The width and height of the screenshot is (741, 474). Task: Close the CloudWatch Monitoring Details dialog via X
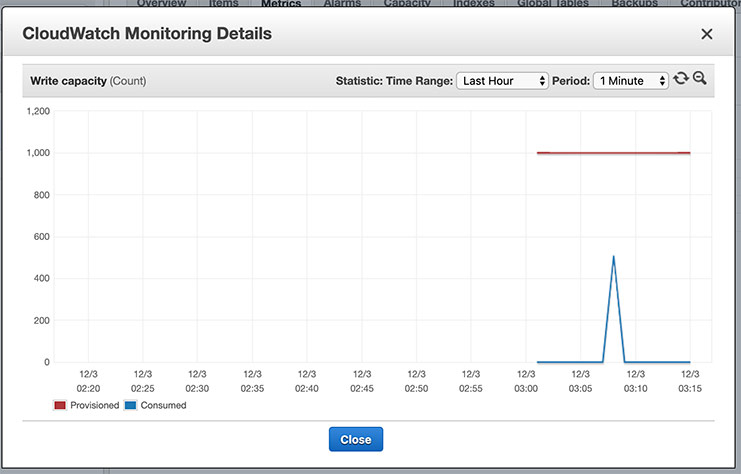point(707,34)
